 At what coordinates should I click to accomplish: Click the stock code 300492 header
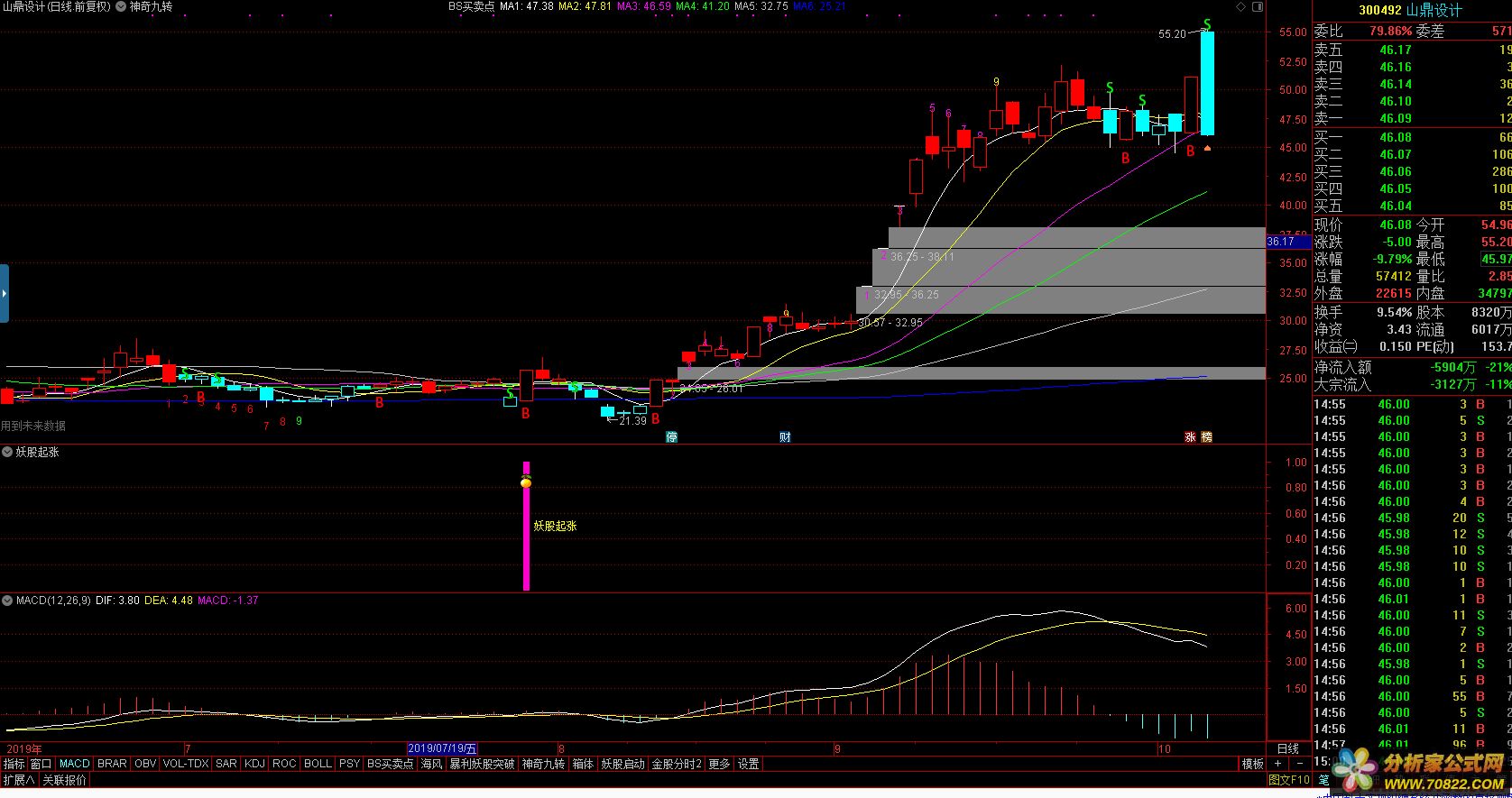[x=1380, y=10]
